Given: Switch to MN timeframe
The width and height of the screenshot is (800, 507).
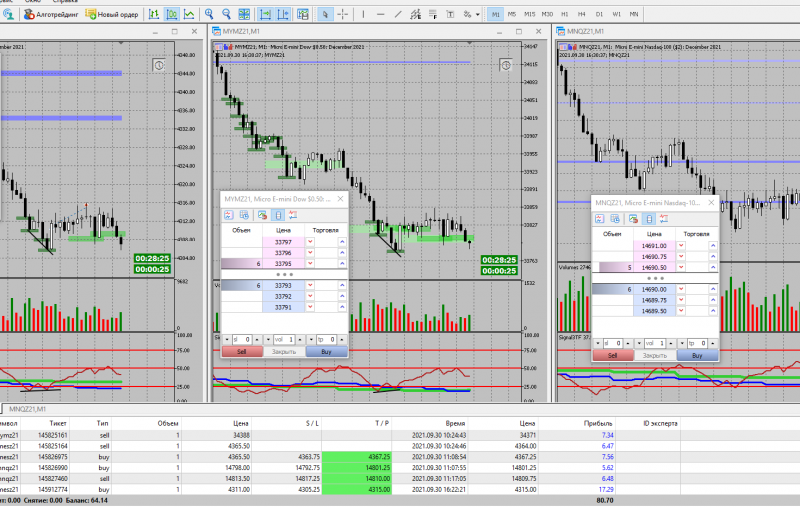Looking at the screenshot, I should pos(634,14).
